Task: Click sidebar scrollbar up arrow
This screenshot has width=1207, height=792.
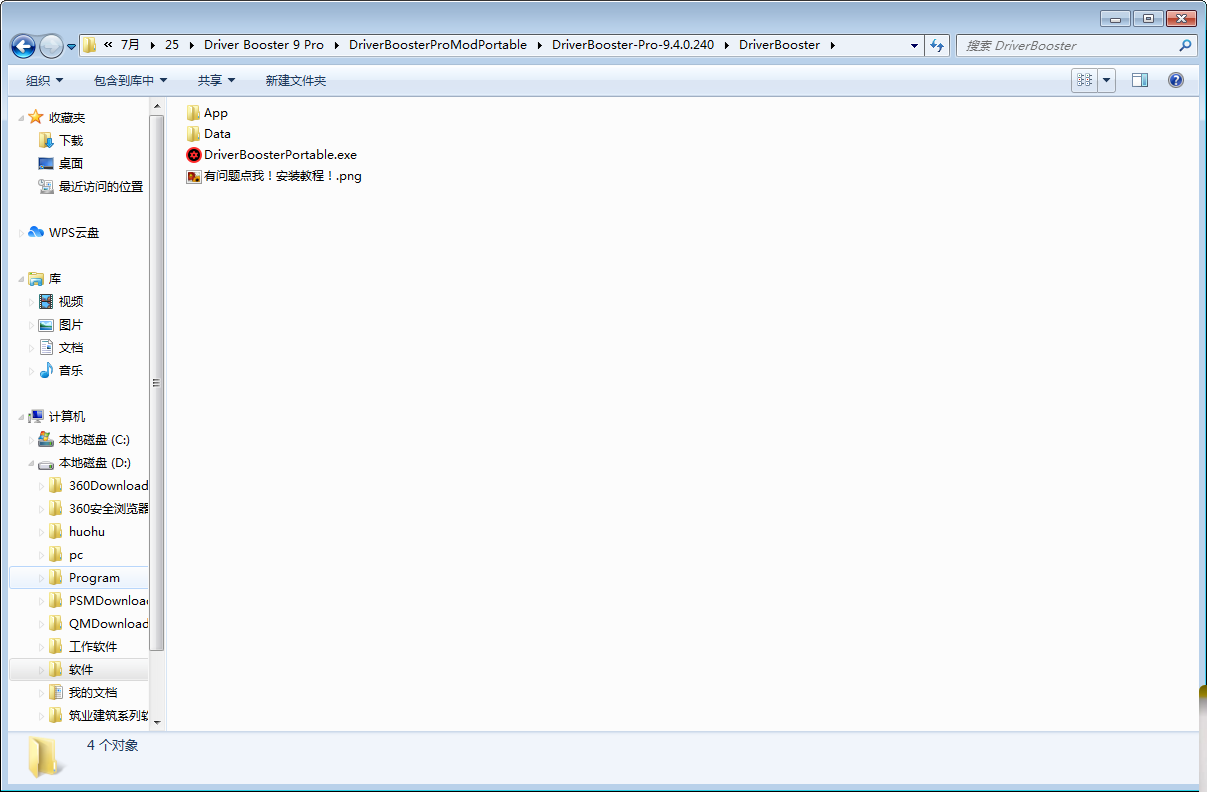Action: click(x=157, y=105)
